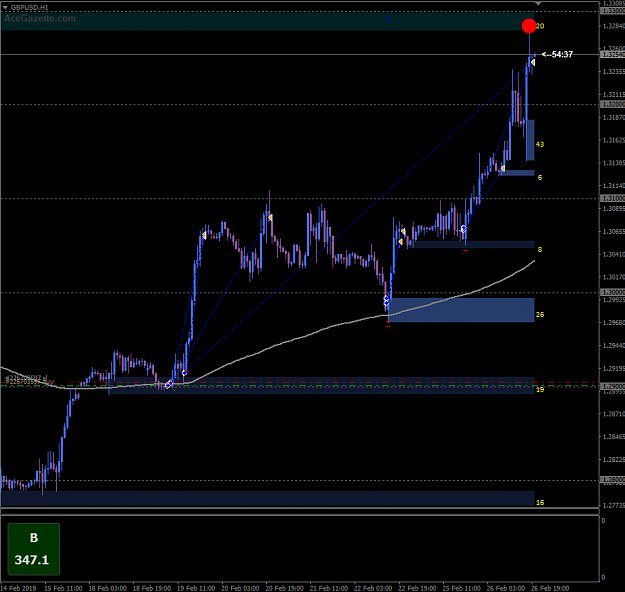The image size is (625, 592).
Task: Click the 1.32000 round level price label
Action: point(612,104)
